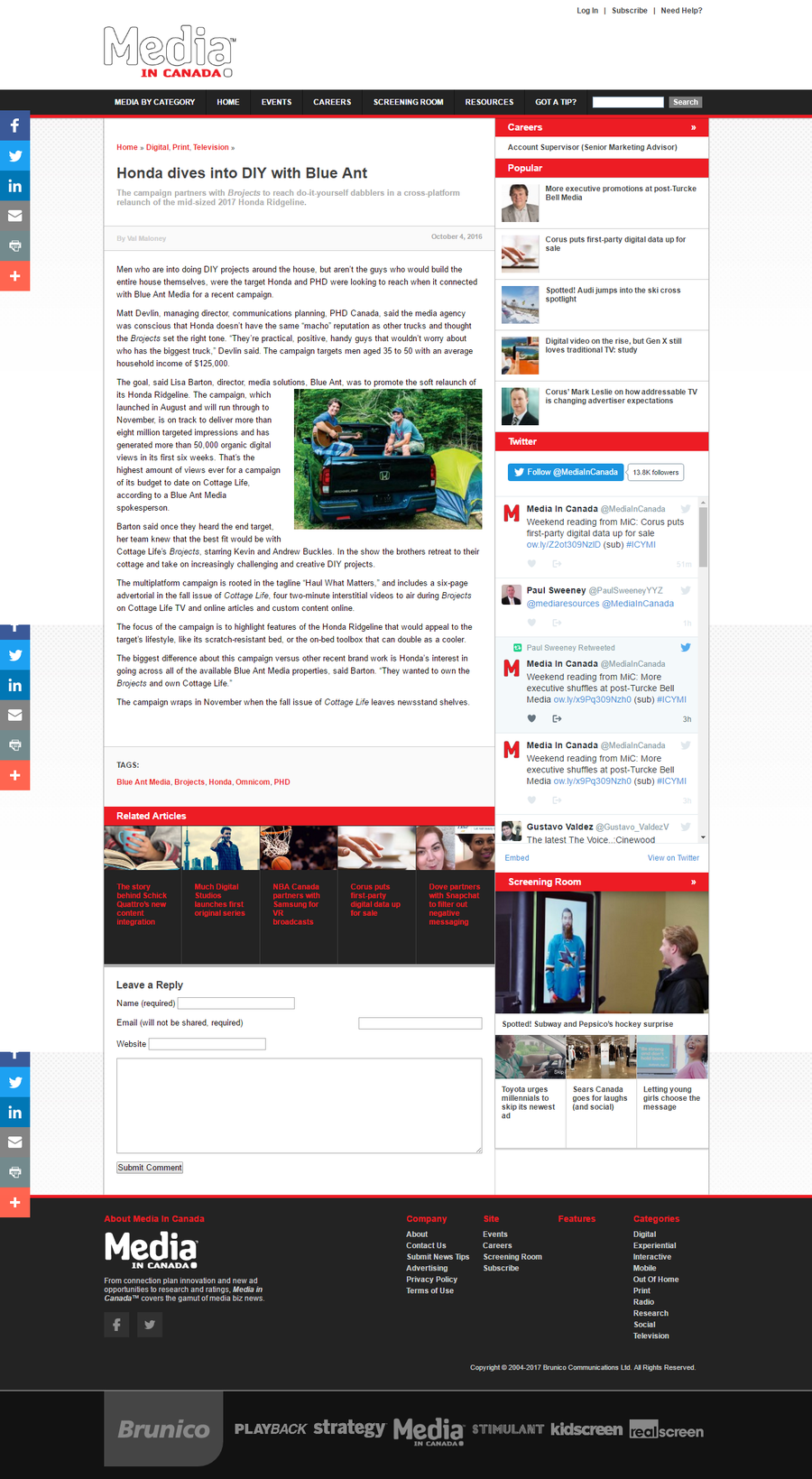Click the footer Facebook icon
This screenshot has width=812, height=1479.
click(116, 1325)
